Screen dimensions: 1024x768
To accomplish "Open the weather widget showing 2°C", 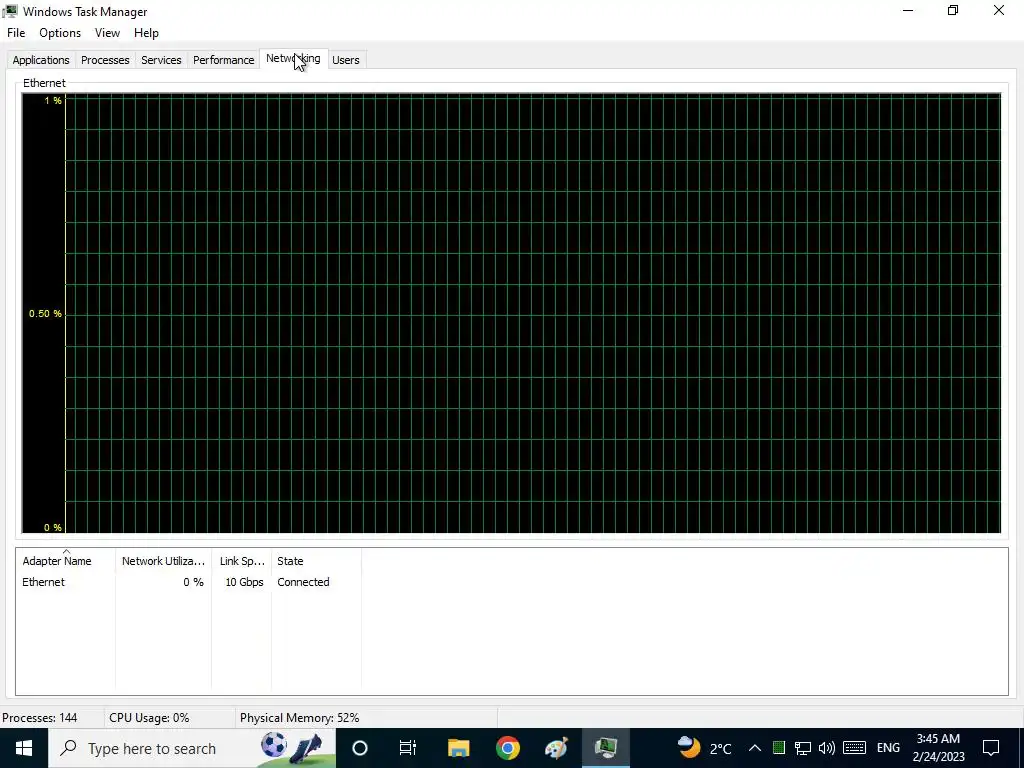I will tap(704, 748).
